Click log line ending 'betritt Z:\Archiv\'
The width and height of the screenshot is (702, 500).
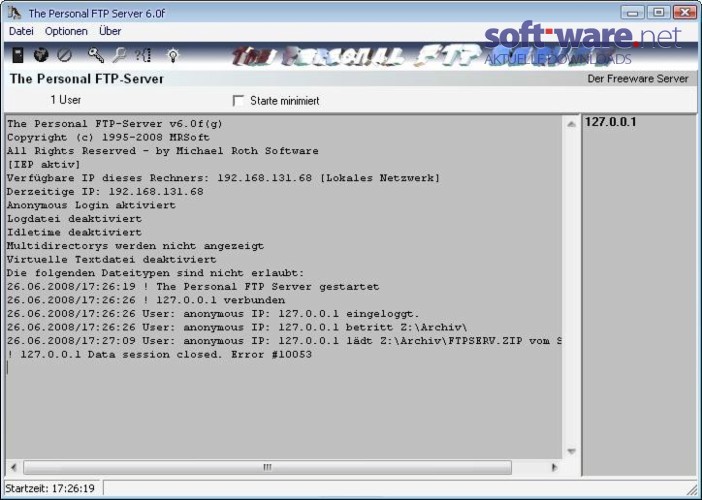pos(237,327)
